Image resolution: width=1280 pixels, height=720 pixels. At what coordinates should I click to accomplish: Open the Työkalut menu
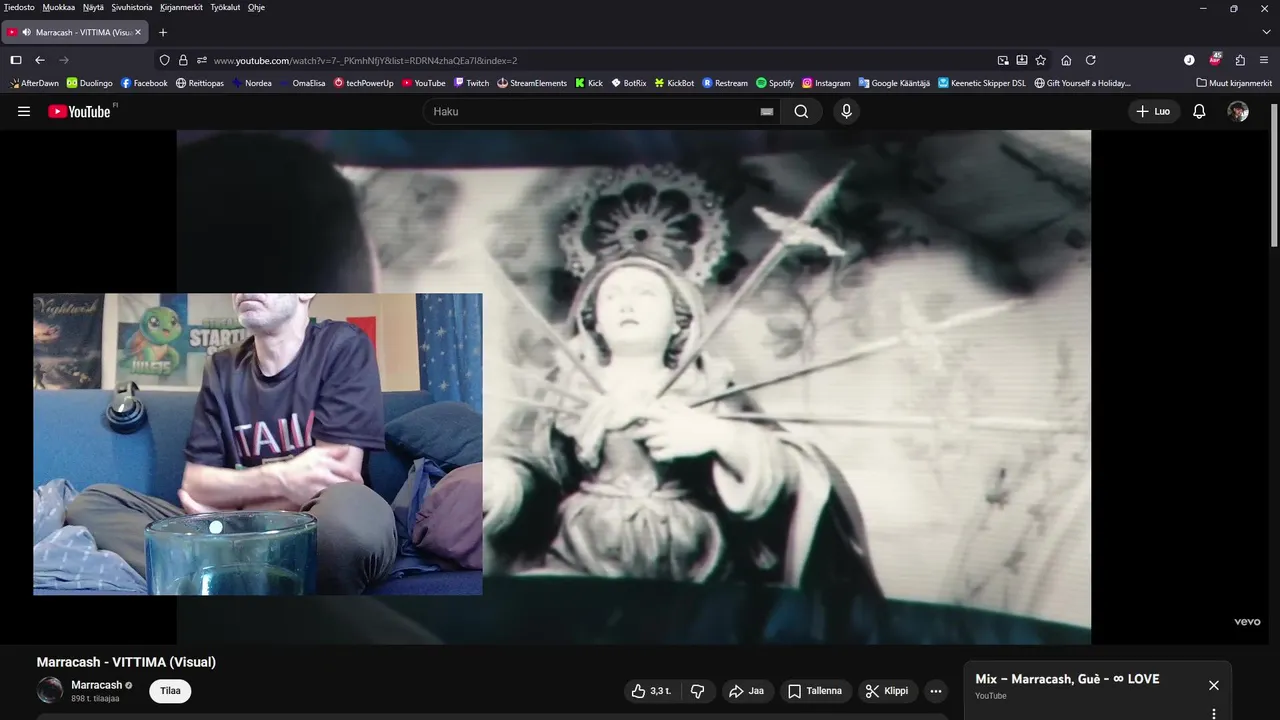[225, 7]
